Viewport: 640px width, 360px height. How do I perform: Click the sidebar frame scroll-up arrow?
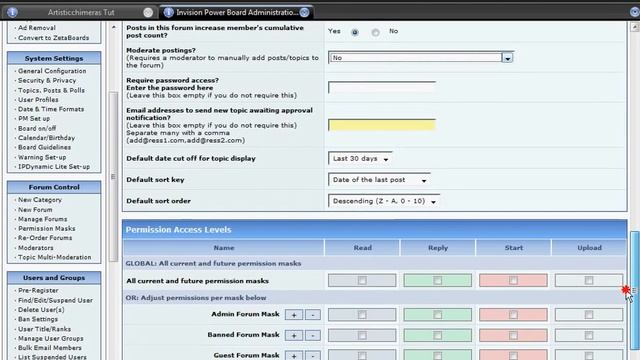tap(113, 27)
